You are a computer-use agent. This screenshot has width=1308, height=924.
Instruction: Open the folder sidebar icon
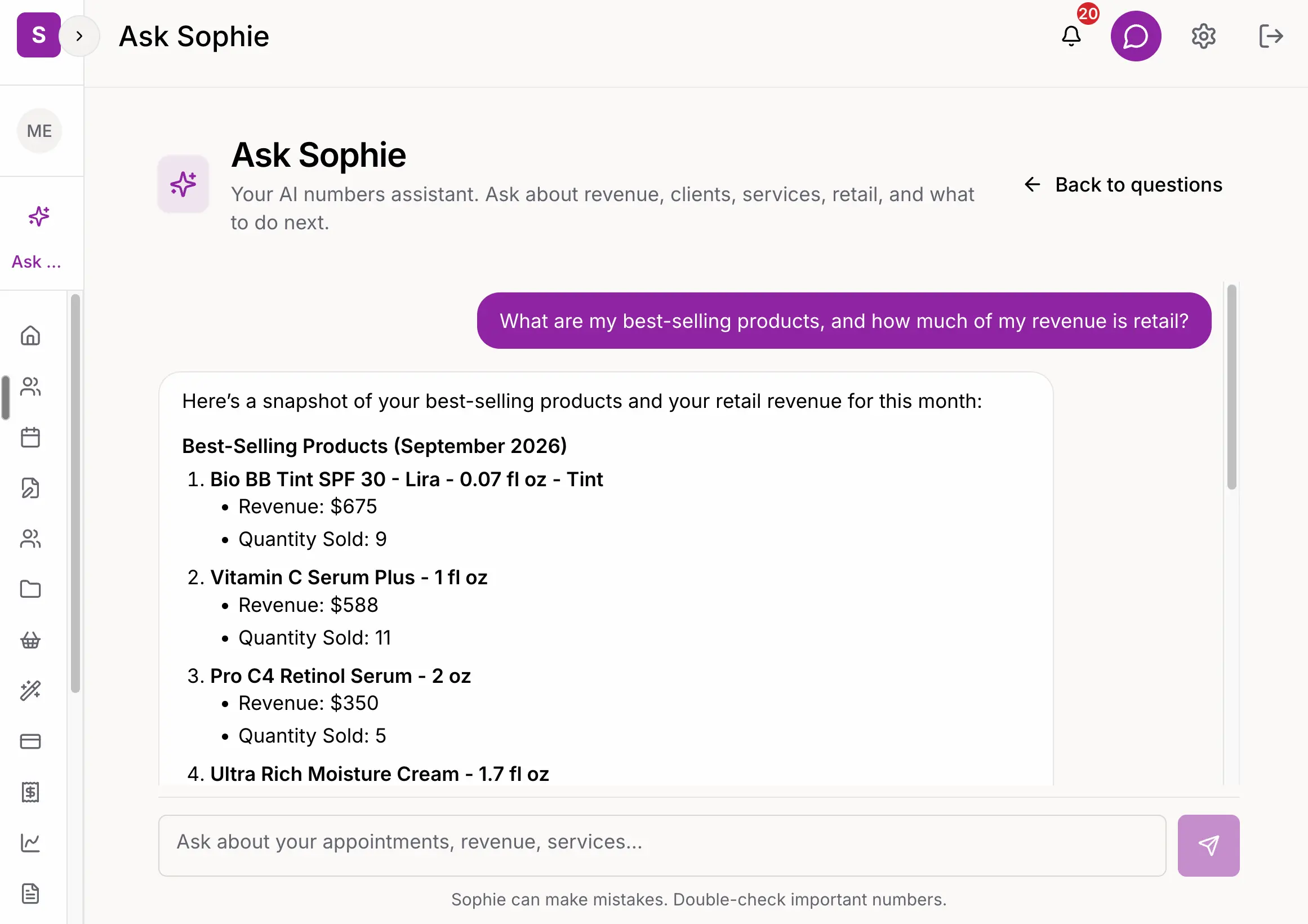tap(31, 589)
